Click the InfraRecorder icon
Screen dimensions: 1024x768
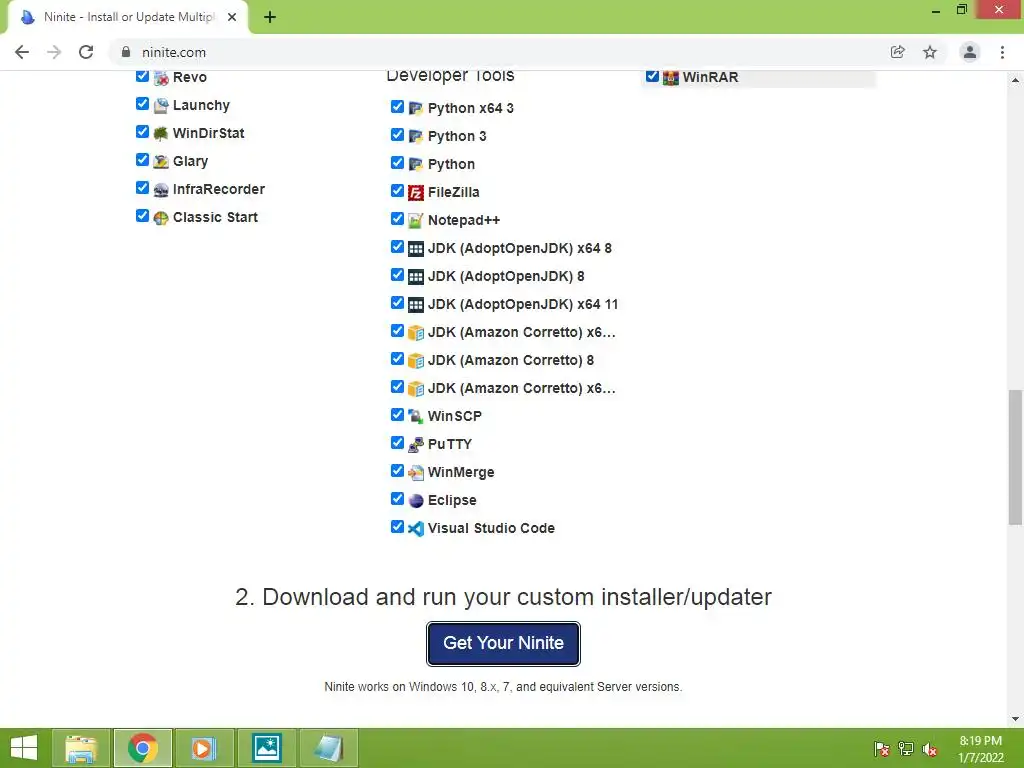click(x=161, y=190)
